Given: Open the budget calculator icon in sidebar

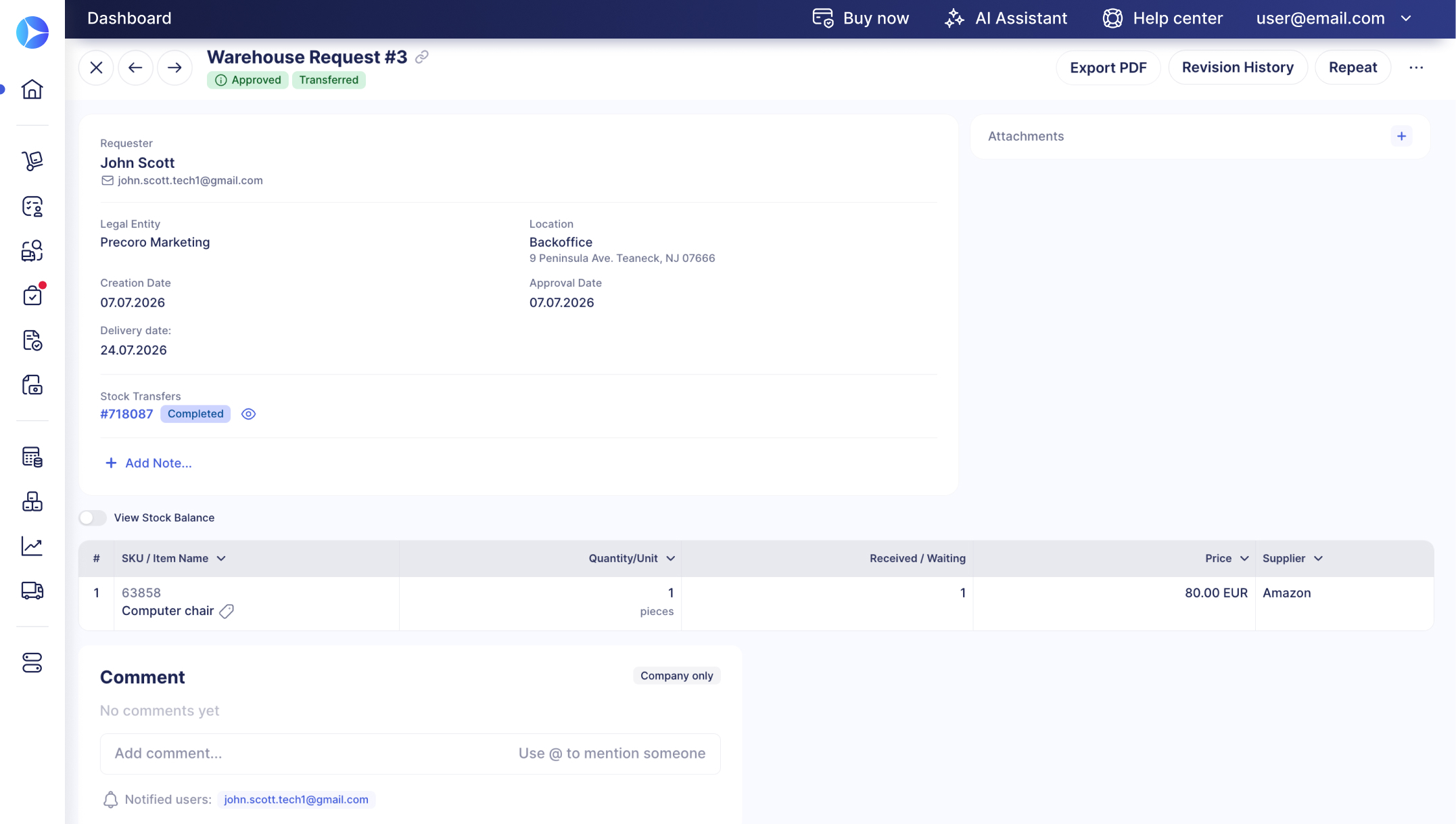Looking at the screenshot, I should (32, 457).
